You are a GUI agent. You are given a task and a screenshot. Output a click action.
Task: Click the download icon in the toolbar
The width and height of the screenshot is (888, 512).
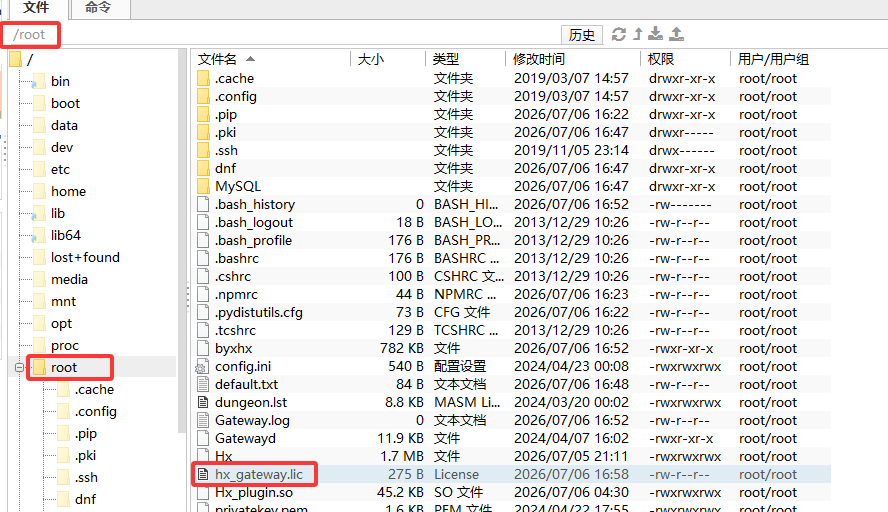(656, 34)
